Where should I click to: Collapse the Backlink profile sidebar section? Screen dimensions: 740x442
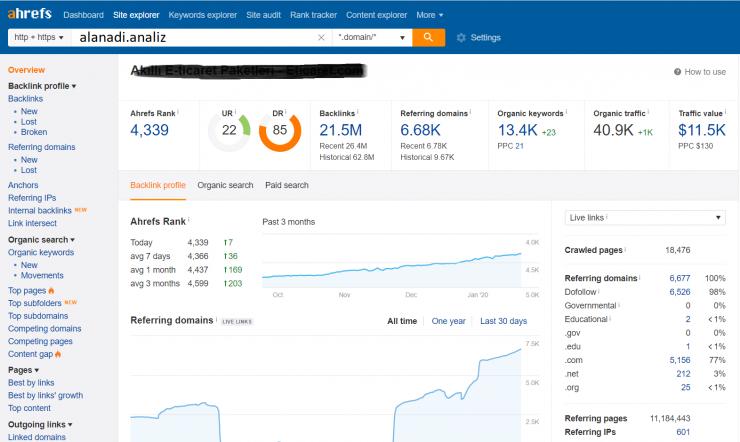42,86
